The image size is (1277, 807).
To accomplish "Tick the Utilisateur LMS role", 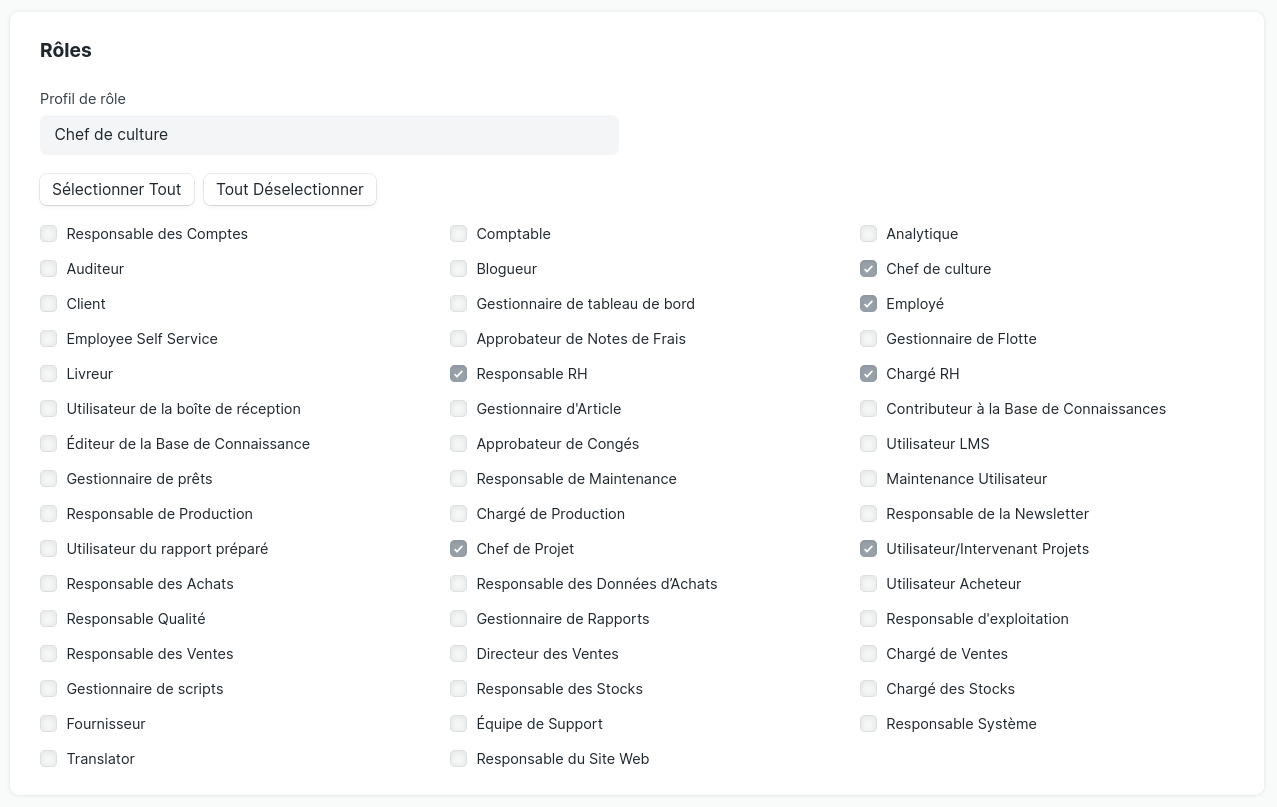I will pos(868,444).
